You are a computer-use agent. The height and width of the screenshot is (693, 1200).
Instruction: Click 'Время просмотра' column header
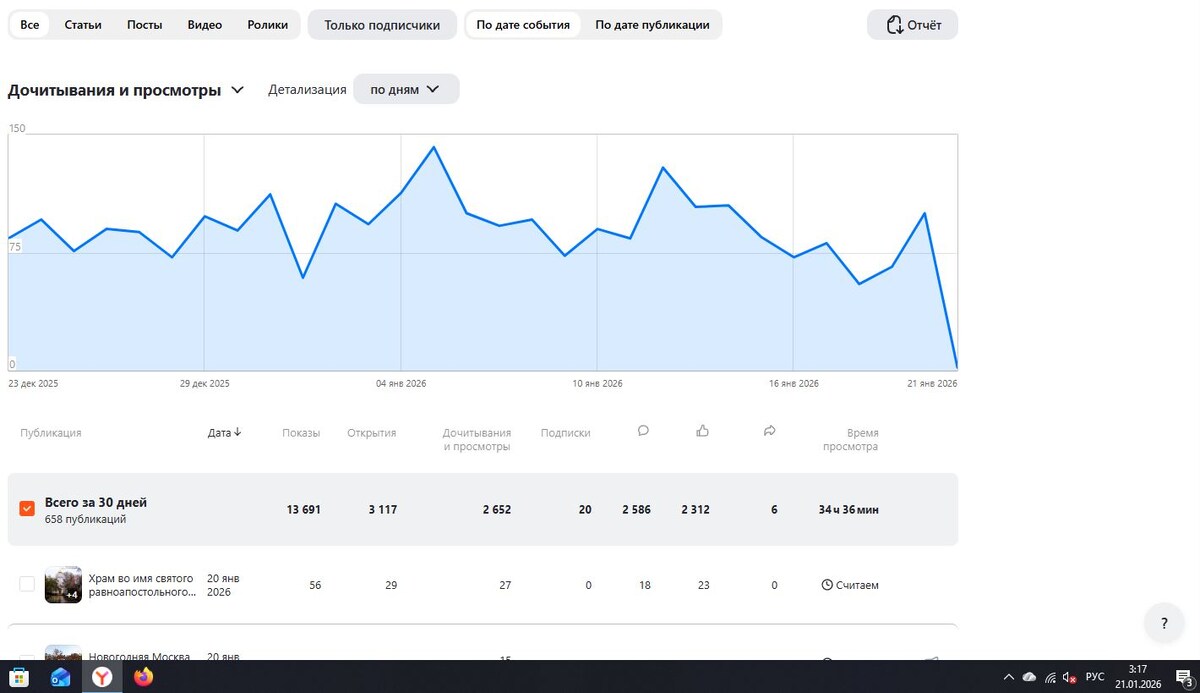(851, 440)
